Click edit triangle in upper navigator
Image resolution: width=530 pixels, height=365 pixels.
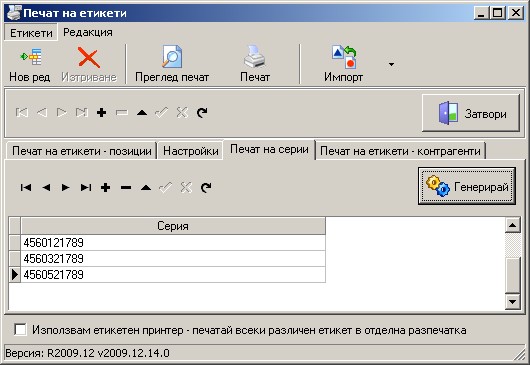(x=142, y=113)
